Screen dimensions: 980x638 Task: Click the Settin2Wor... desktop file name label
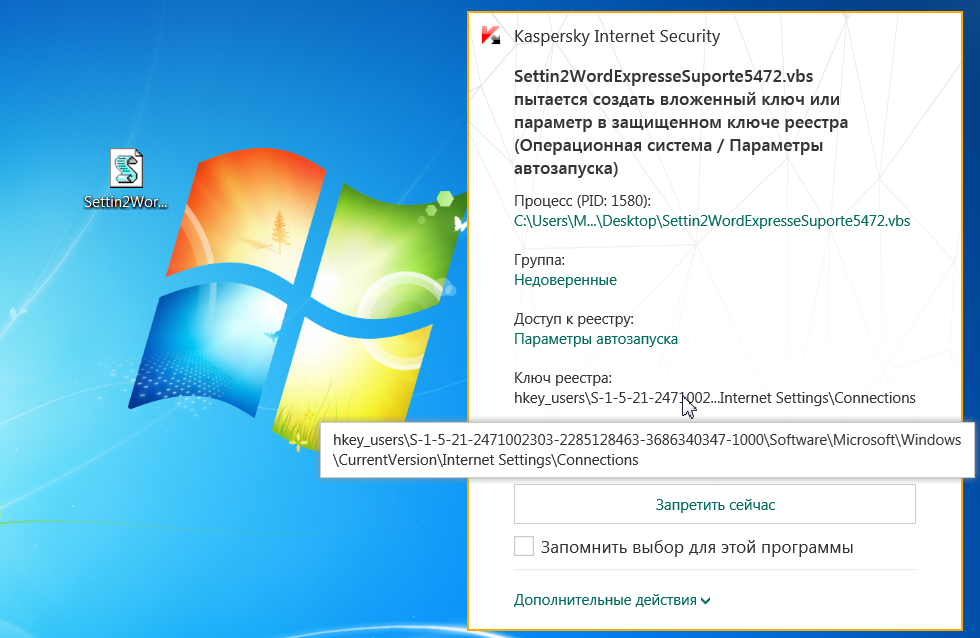click(x=126, y=202)
